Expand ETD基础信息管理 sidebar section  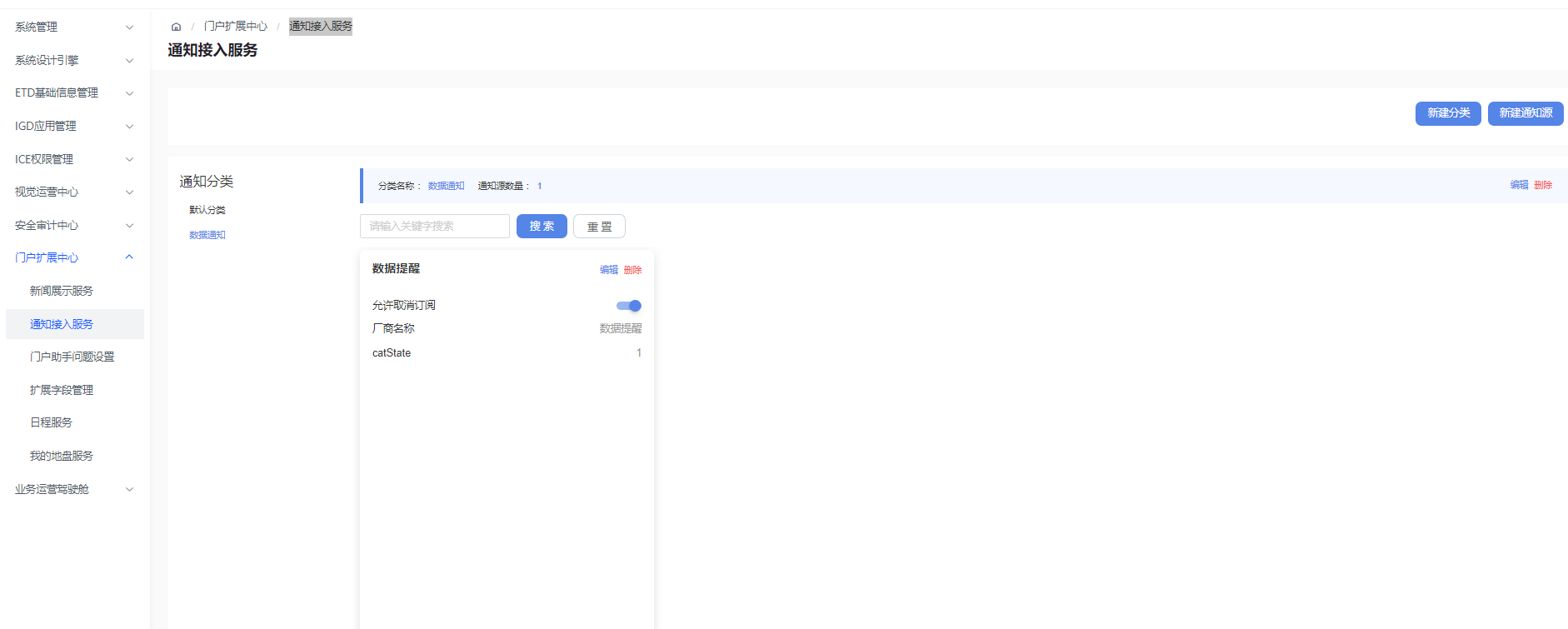[73, 93]
